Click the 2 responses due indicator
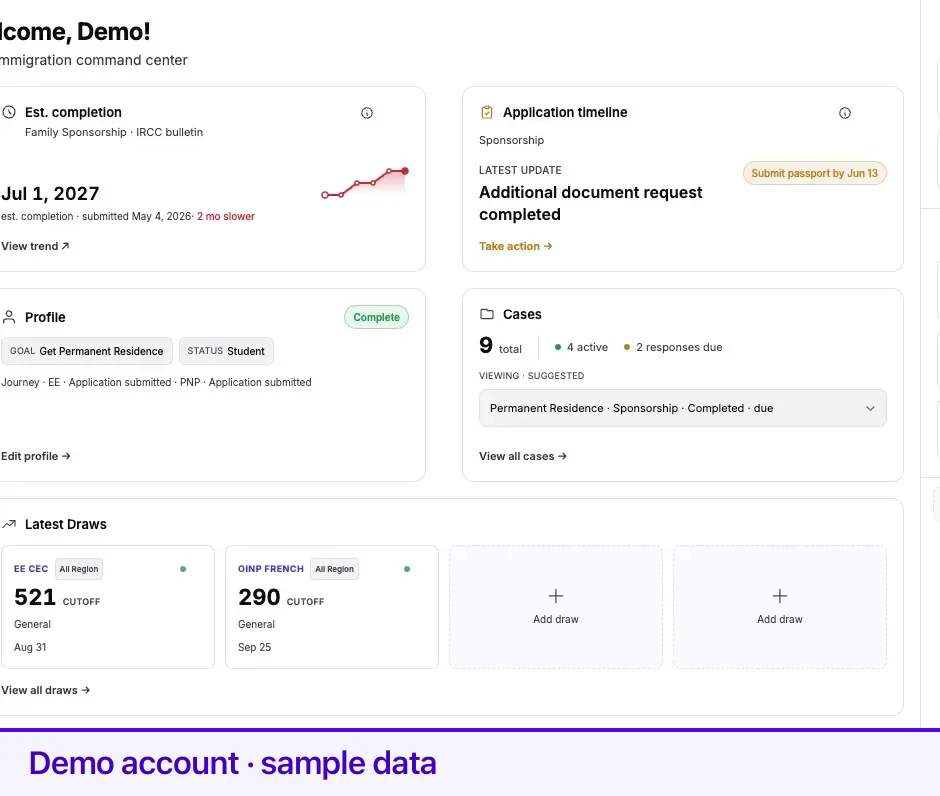Image resolution: width=940 pixels, height=796 pixels. tap(673, 347)
